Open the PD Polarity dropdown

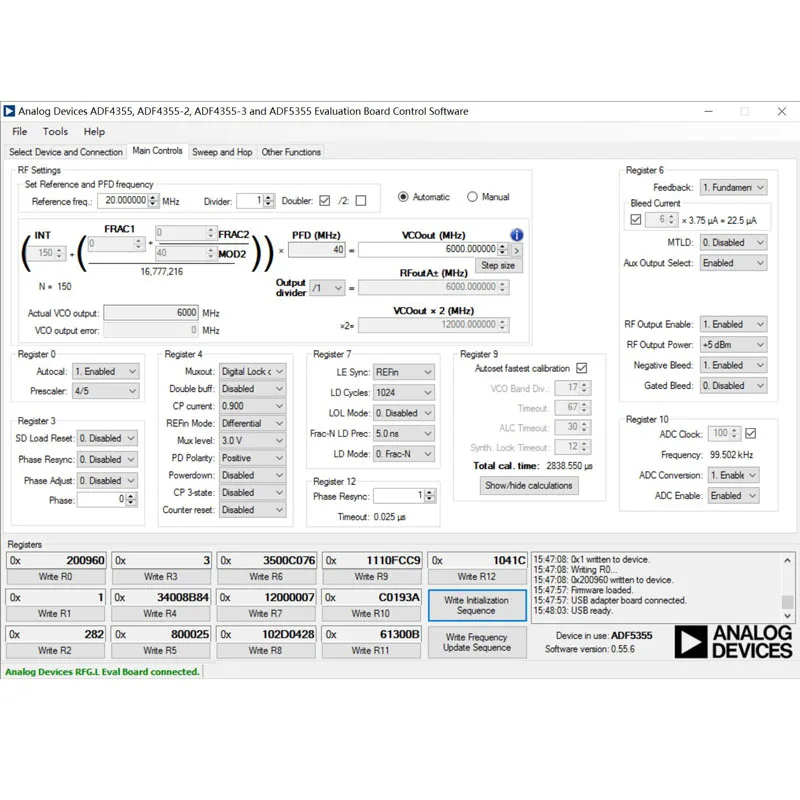click(252, 458)
